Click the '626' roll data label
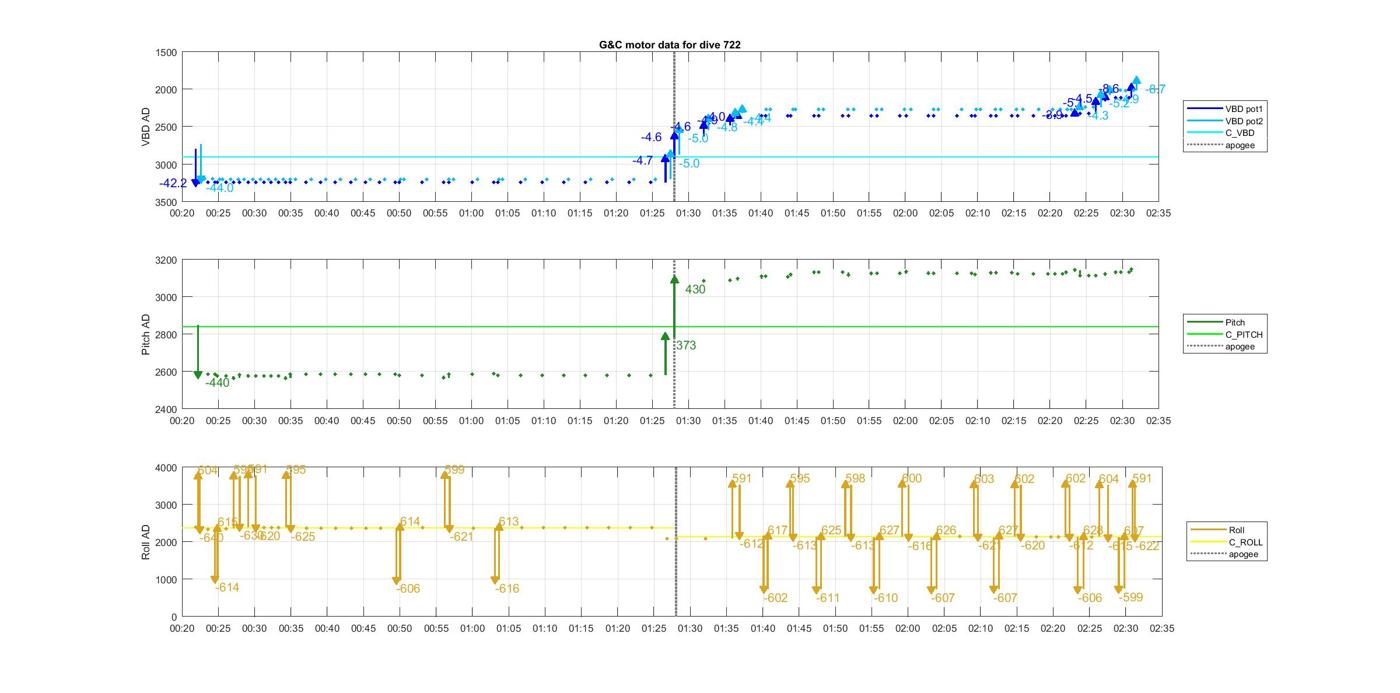 (x=946, y=531)
